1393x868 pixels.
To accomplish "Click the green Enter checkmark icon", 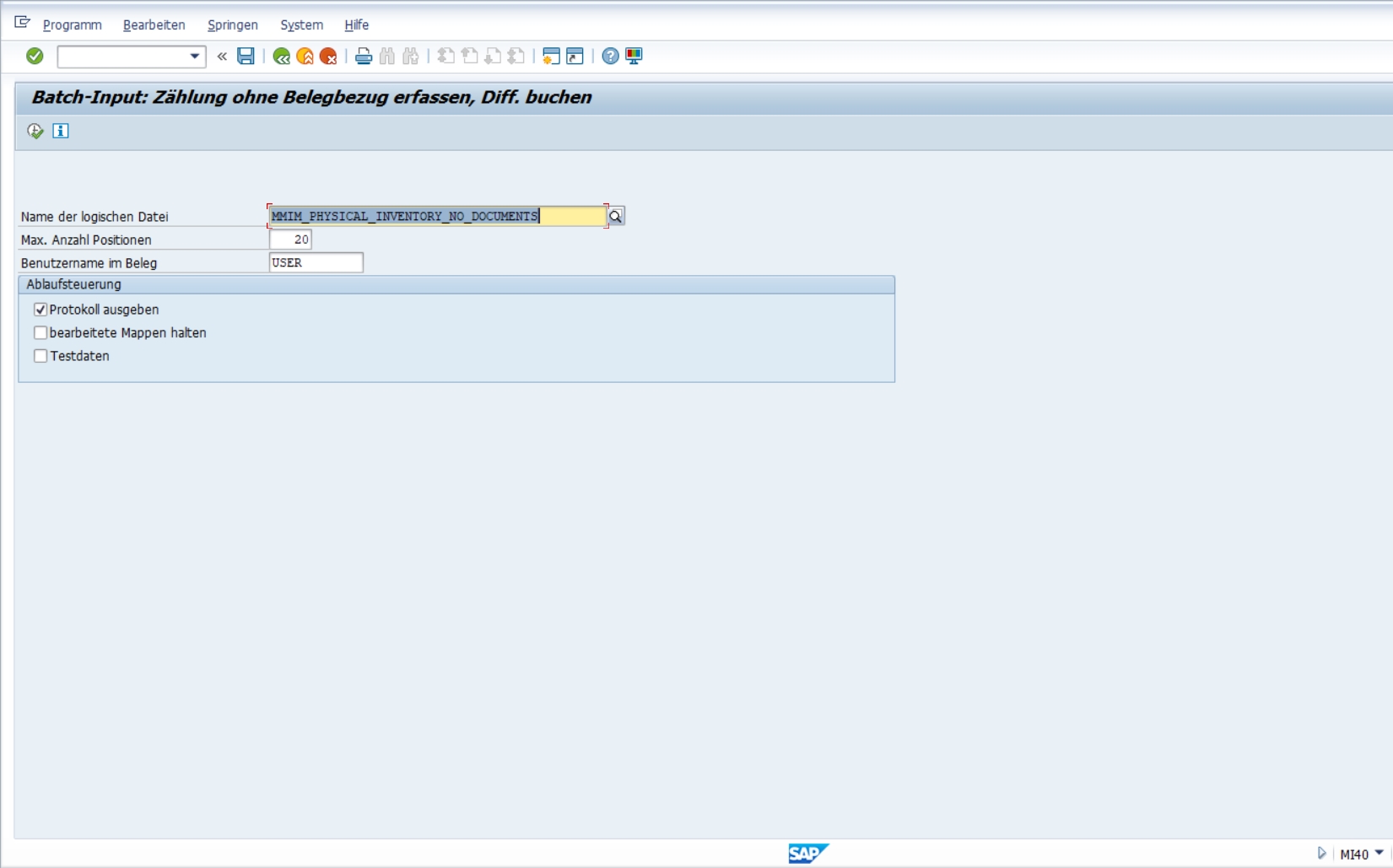I will coord(35,56).
